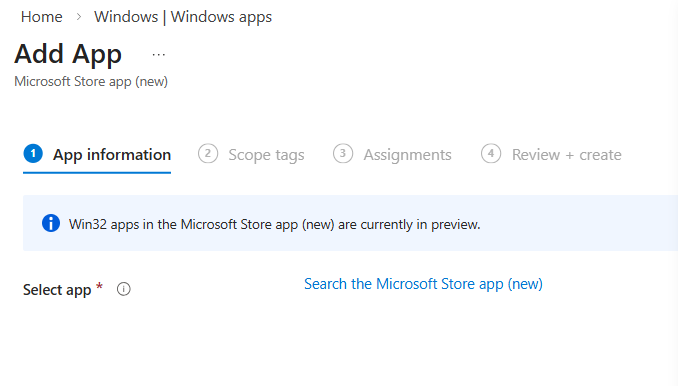Open the Review + create step
678x386 pixels.
pos(551,154)
